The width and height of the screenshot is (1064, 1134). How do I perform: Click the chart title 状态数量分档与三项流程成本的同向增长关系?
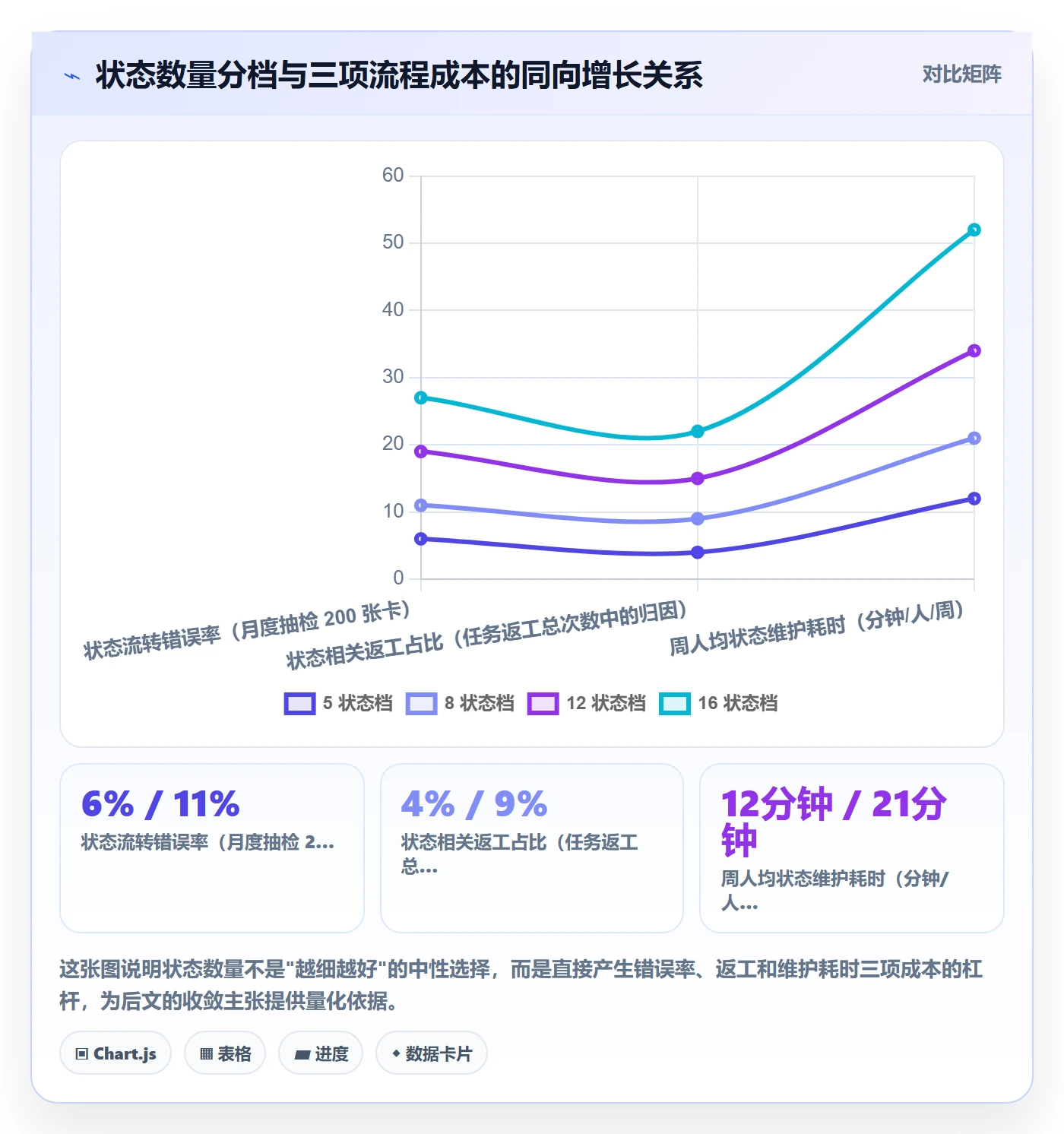click(399, 75)
